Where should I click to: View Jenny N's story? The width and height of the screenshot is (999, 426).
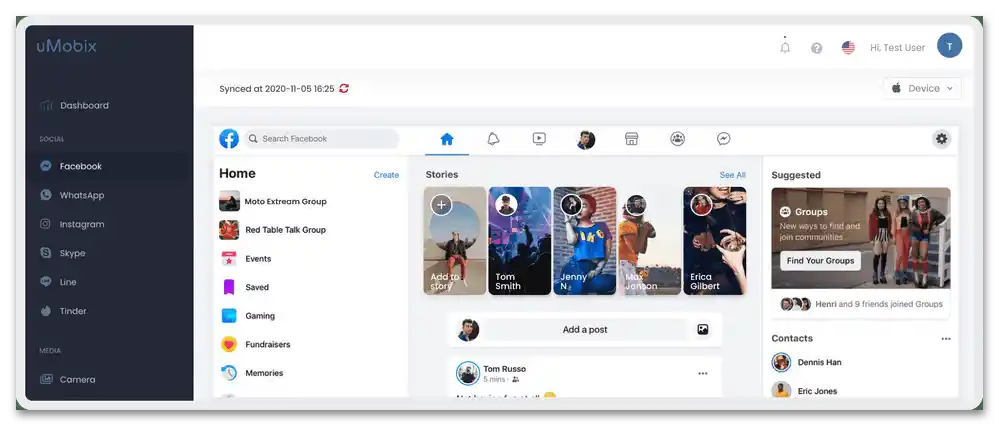point(585,241)
